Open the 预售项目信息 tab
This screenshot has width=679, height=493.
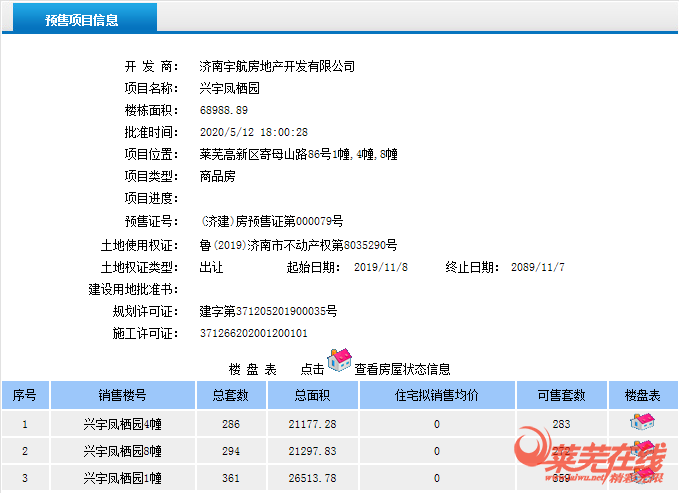click(85, 18)
